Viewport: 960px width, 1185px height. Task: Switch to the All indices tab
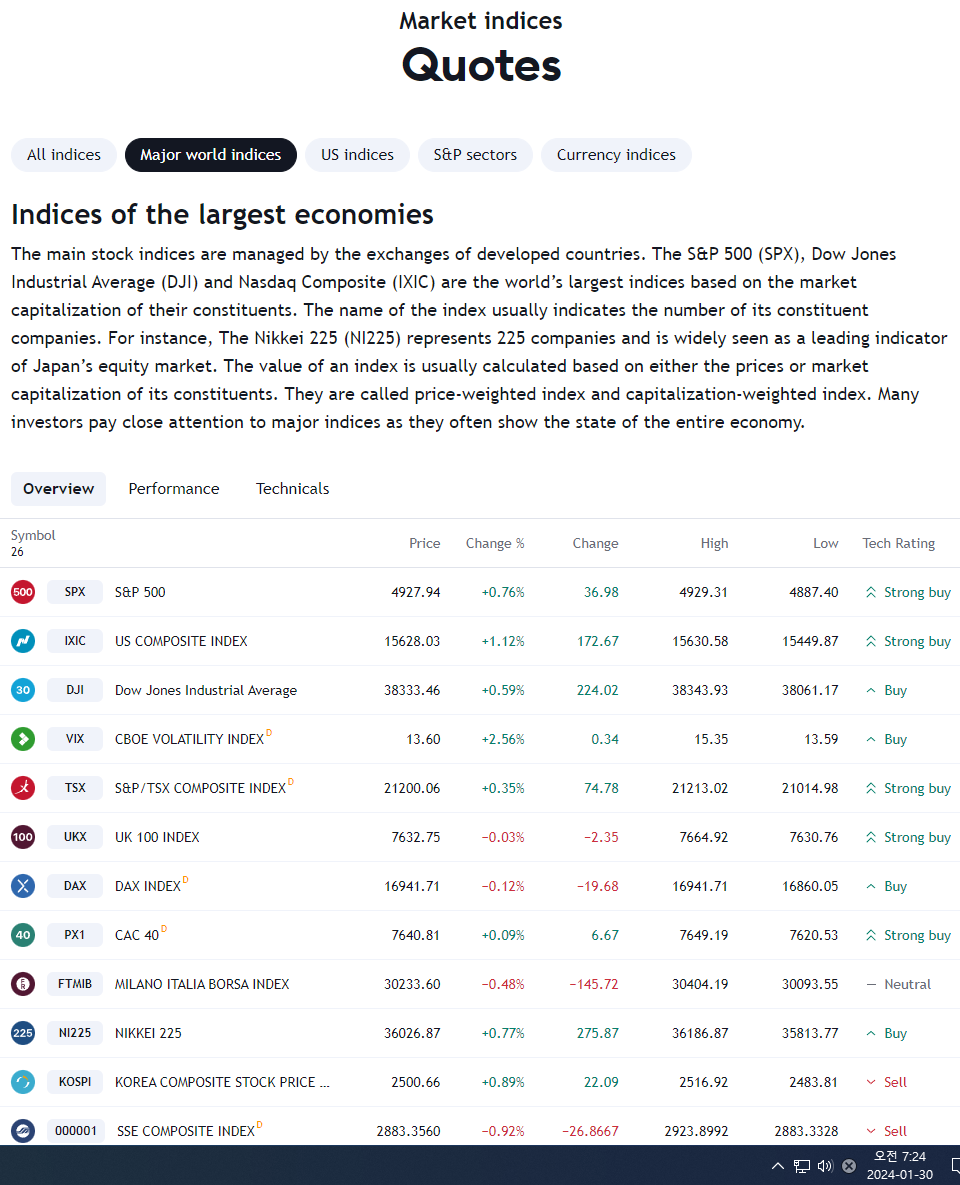(63, 155)
